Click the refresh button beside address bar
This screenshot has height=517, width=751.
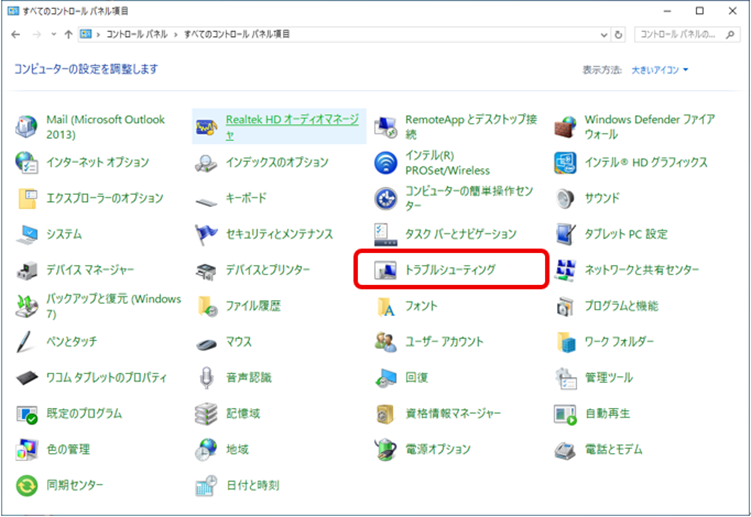pyautogui.click(x=620, y=34)
